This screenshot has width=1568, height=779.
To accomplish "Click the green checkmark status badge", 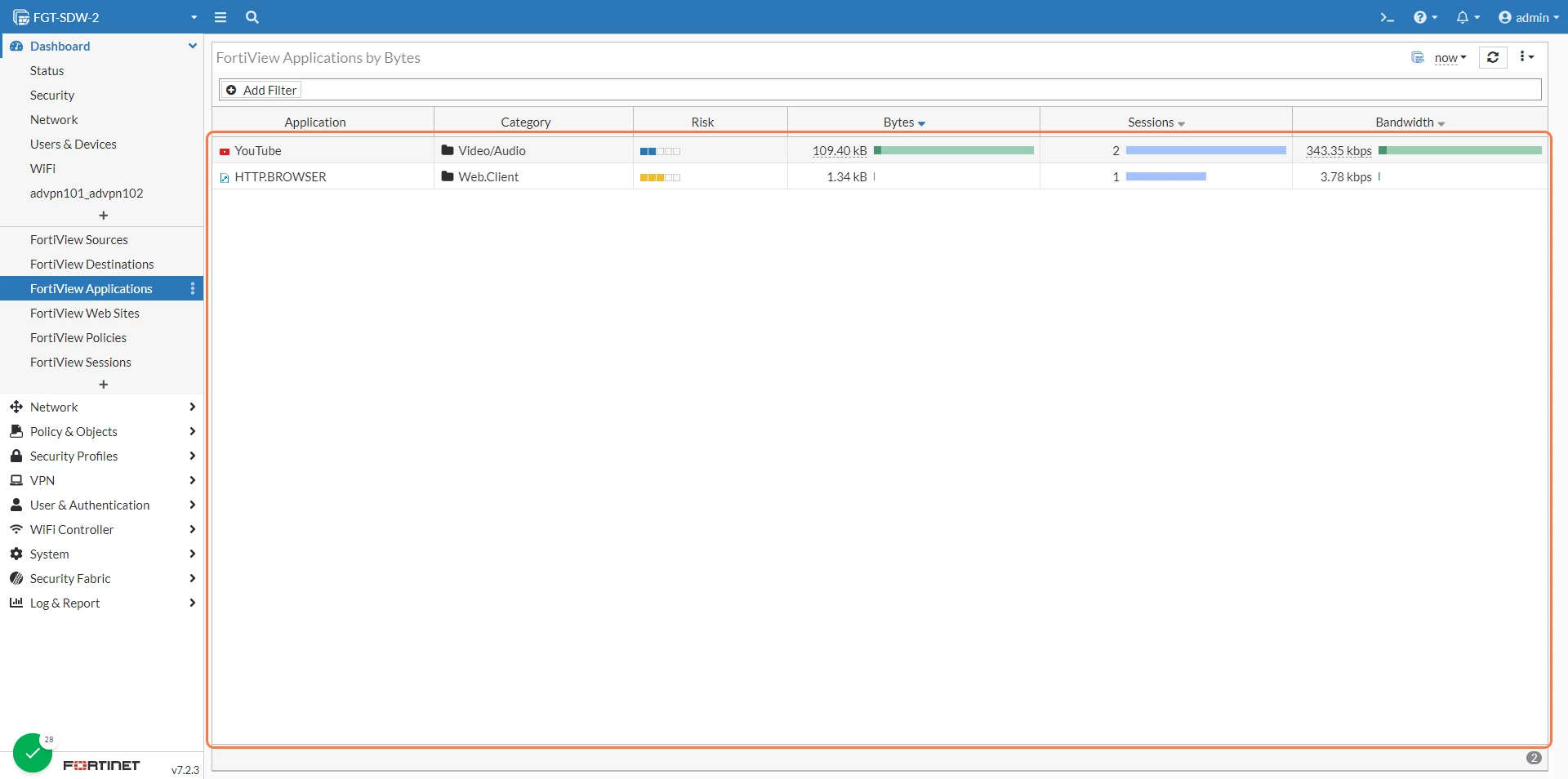I will [33, 753].
